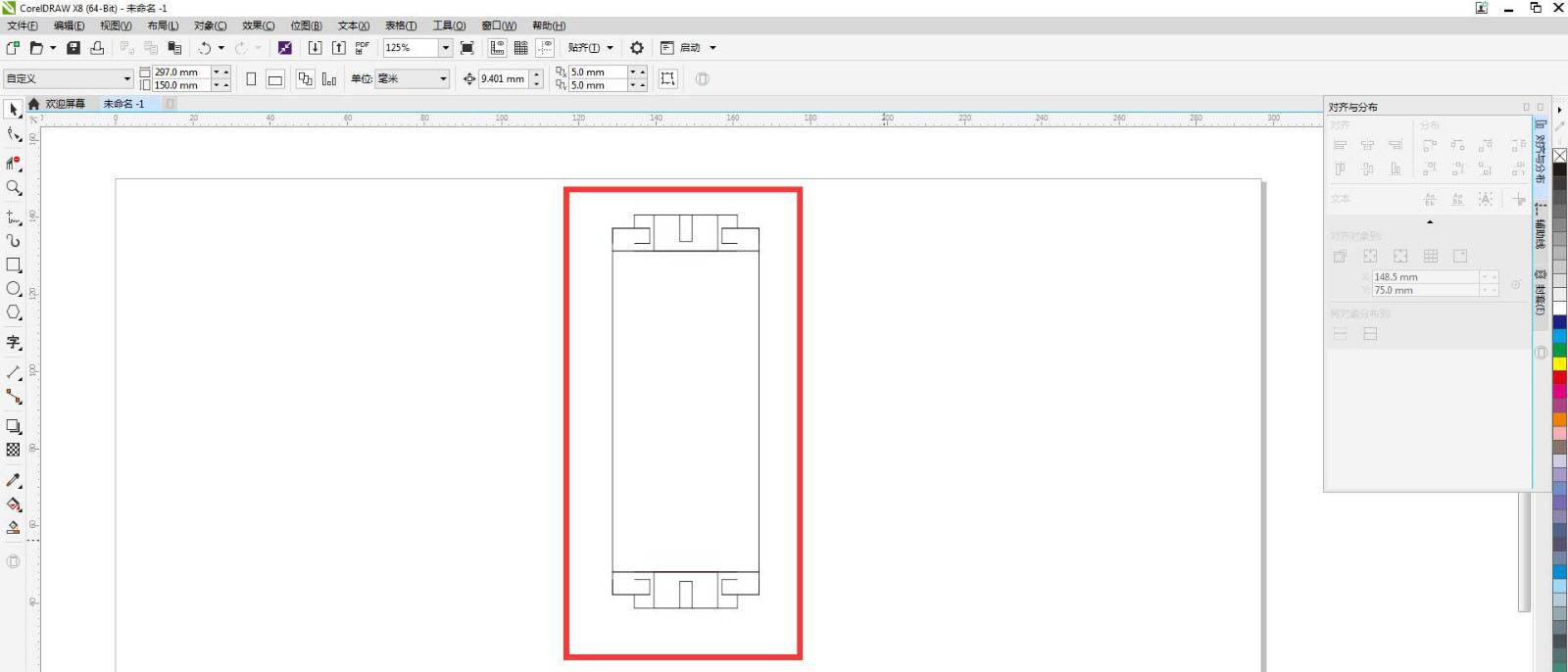Click the Save document icon
The image size is (1568, 672).
tap(73, 48)
